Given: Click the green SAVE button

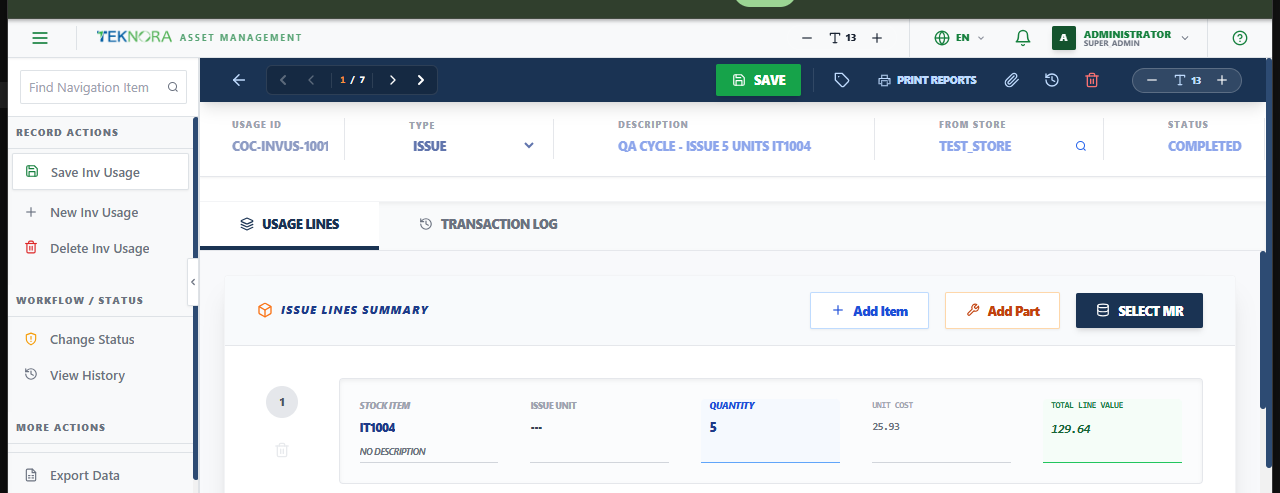Looking at the screenshot, I should click(x=758, y=80).
